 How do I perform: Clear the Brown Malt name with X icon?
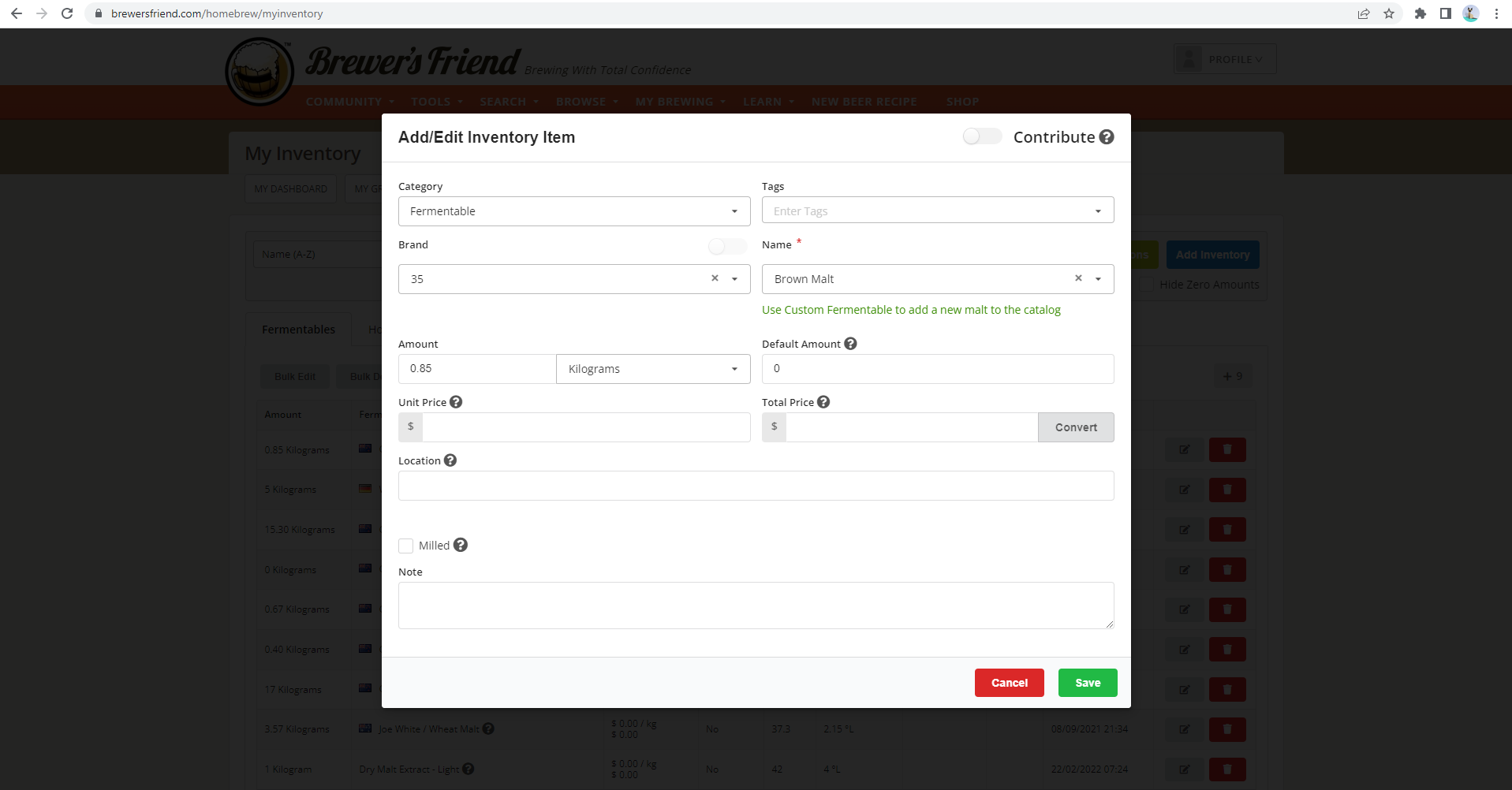click(1078, 278)
